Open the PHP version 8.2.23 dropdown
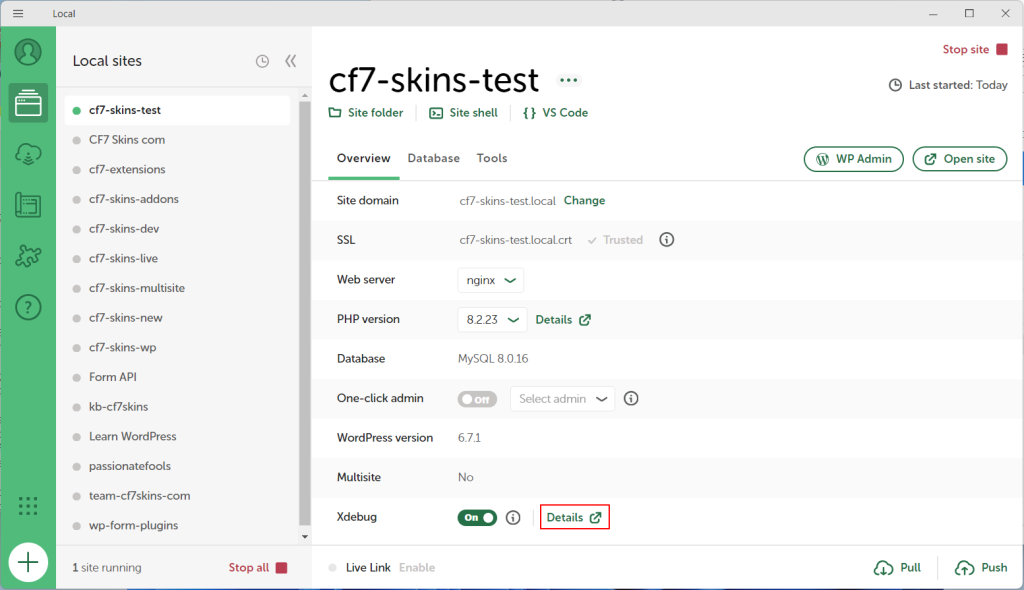Screen dimensions: 1024x590 point(491,320)
